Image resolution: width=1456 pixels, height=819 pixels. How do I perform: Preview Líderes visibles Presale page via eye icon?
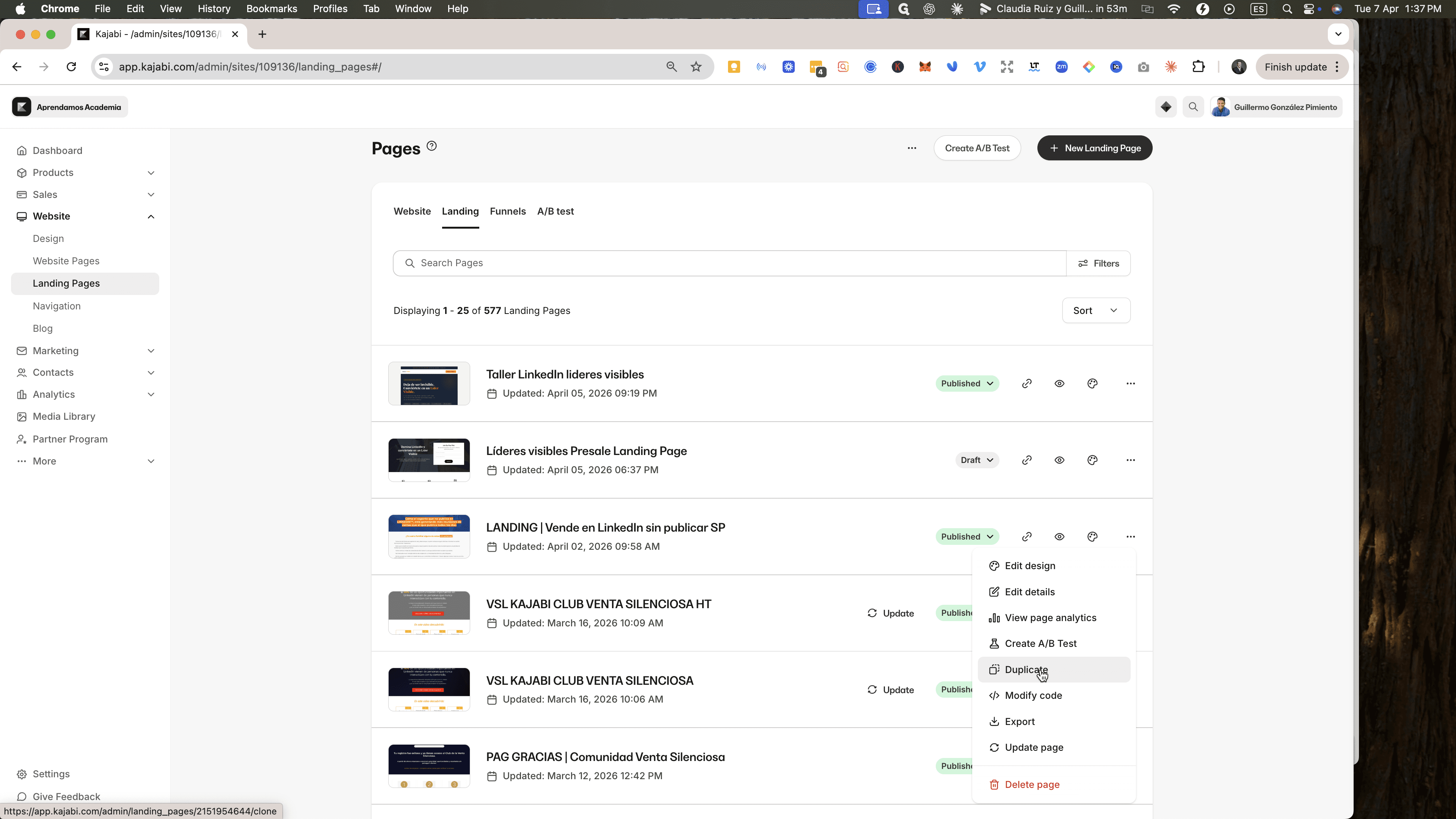[x=1059, y=460]
